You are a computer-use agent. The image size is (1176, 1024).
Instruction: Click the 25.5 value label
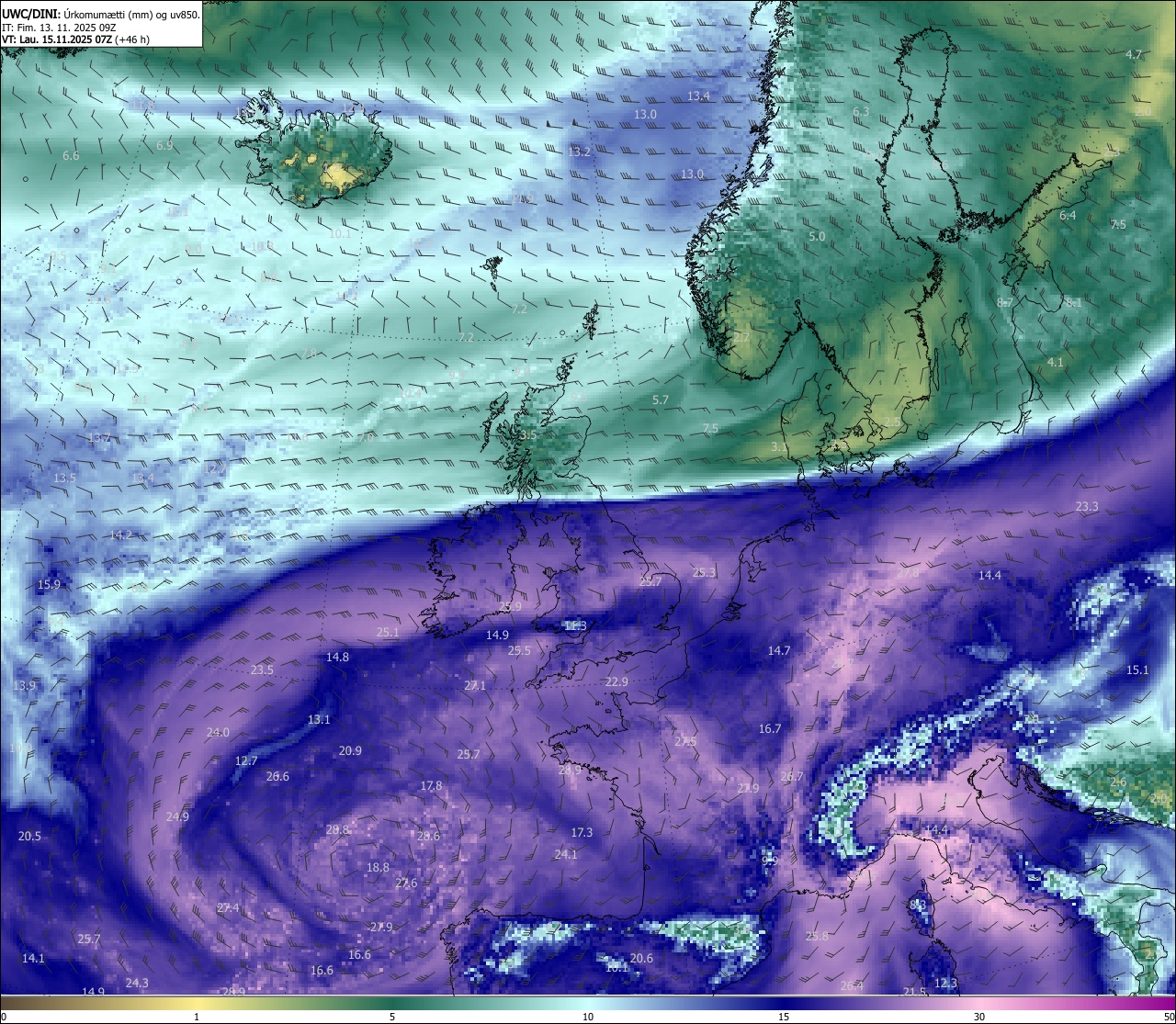point(519,651)
